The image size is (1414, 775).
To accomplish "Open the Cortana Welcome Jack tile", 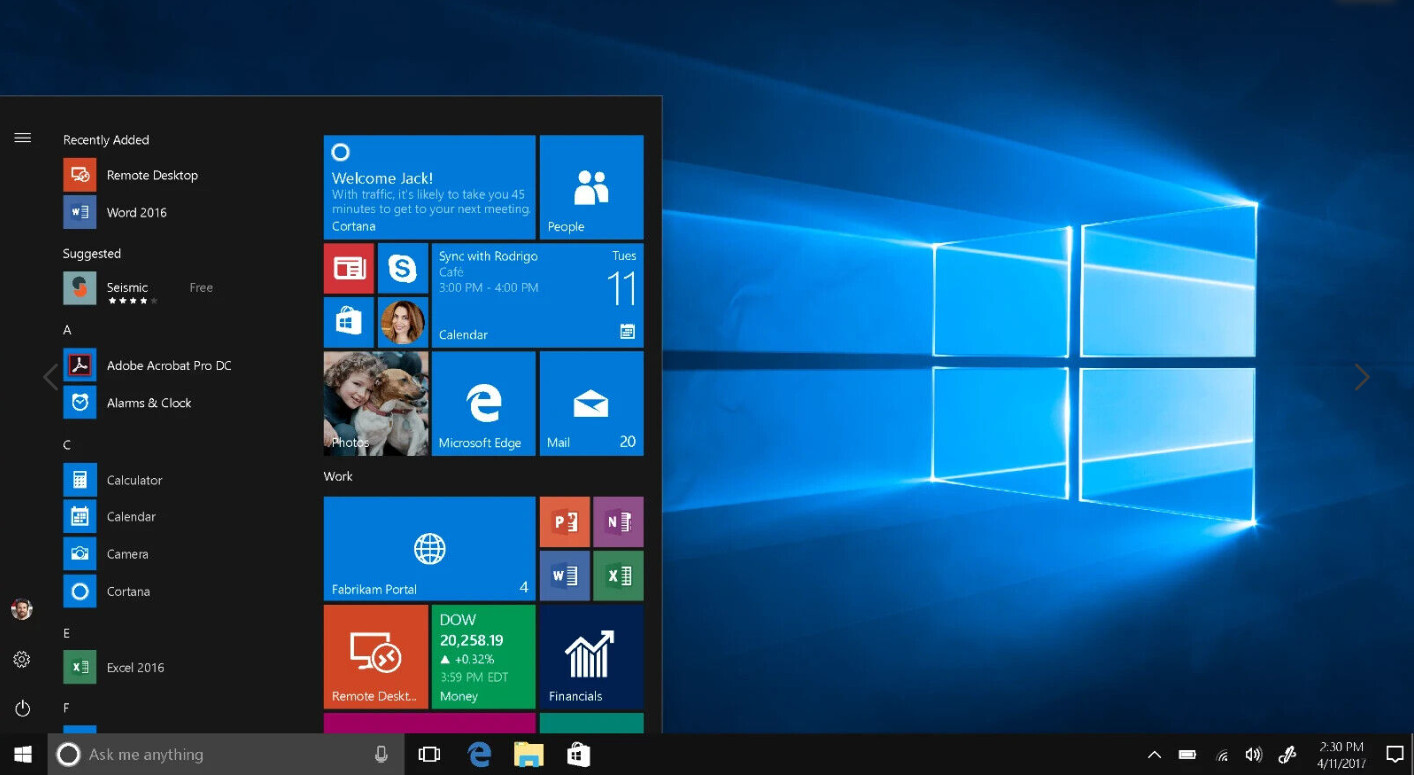I will pyautogui.click(x=429, y=187).
